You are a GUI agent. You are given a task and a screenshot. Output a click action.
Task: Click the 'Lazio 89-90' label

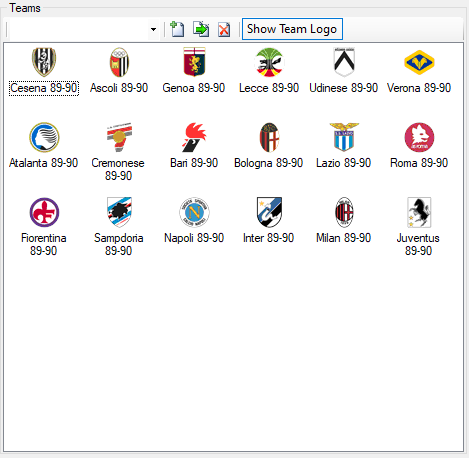point(344,163)
